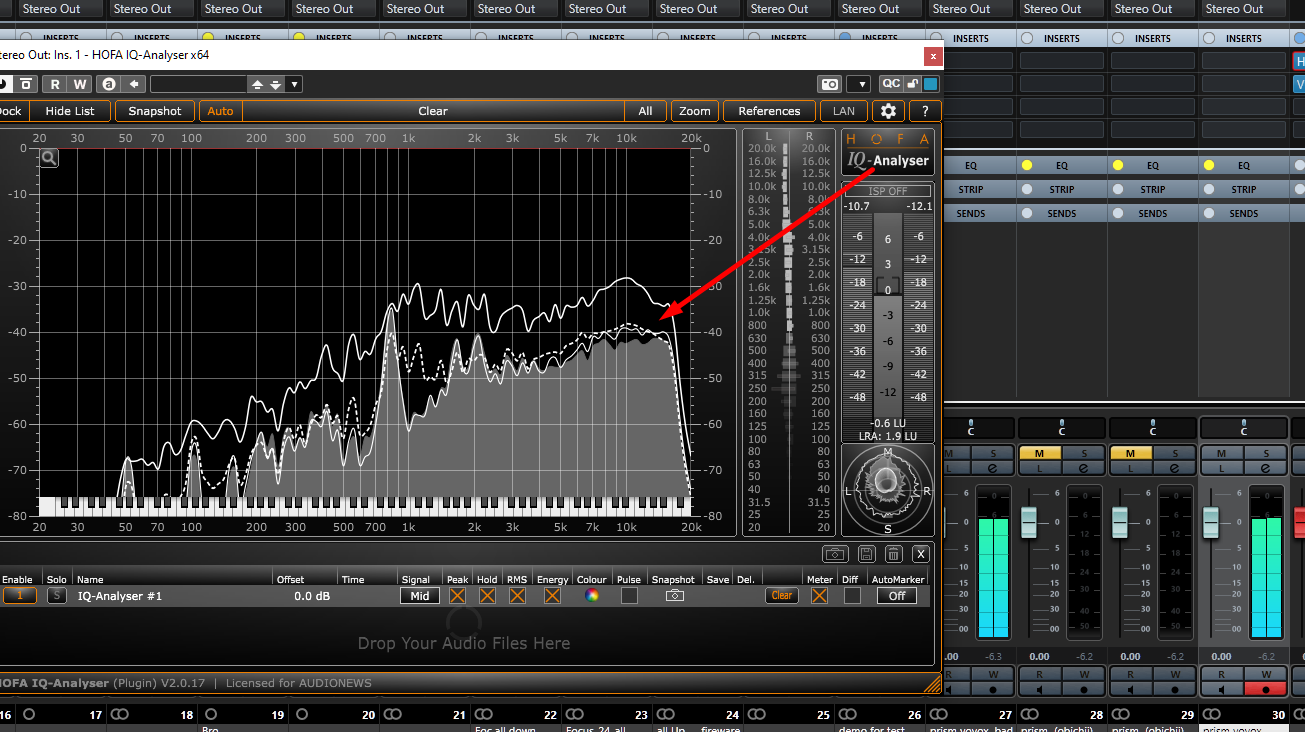This screenshot has width=1305, height=732.
Task: Change the AutoMarker 'Off' selector
Action: point(897,596)
